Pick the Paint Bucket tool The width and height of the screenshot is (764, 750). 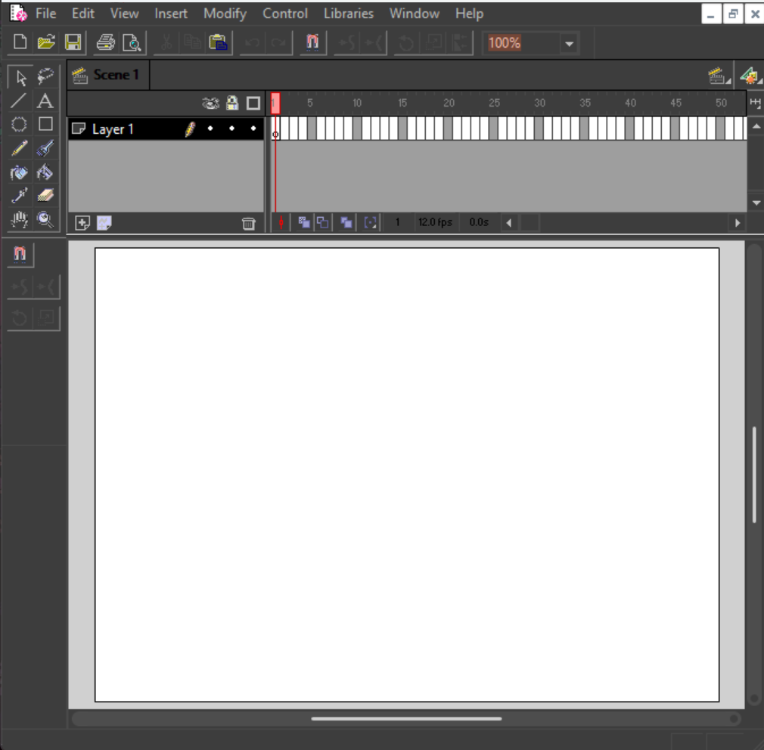(45, 173)
